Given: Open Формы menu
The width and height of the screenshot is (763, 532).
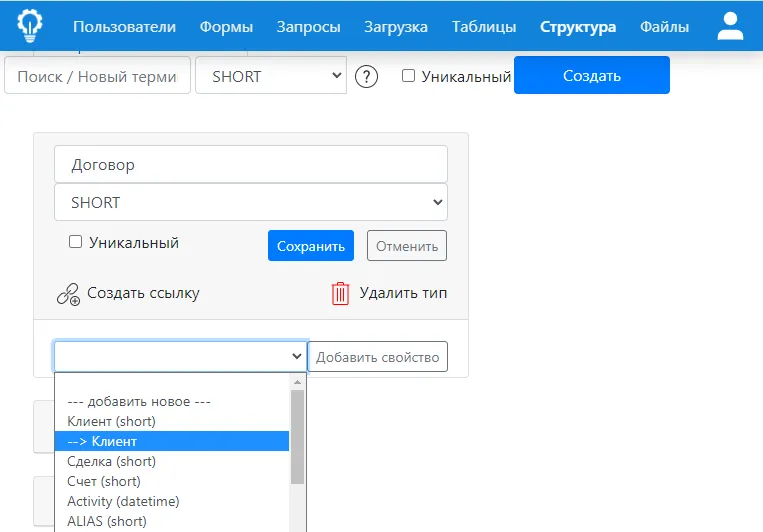Looking at the screenshot, I should [x=226, y=27].
